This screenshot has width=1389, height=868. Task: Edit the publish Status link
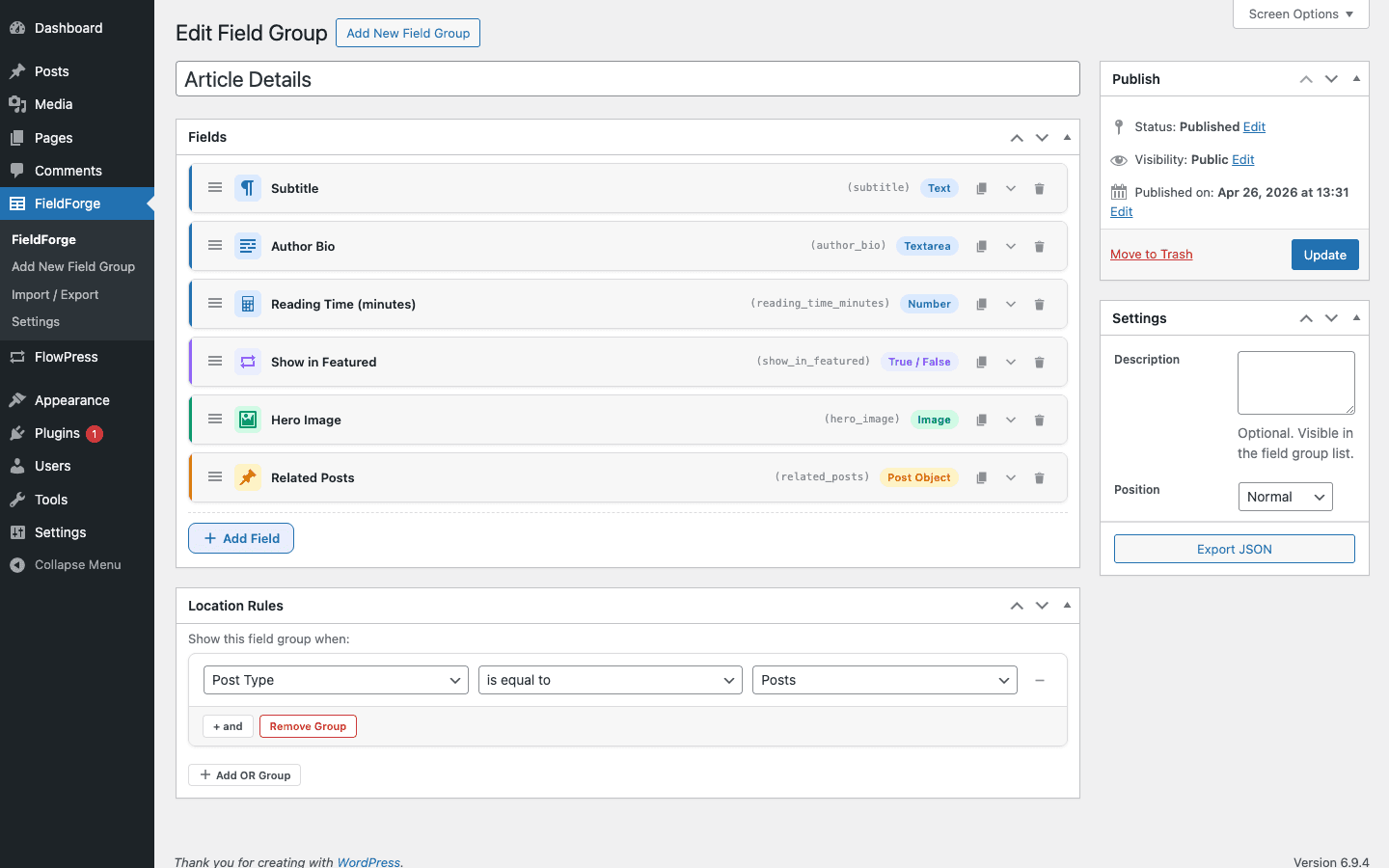tap(1254, 126)
